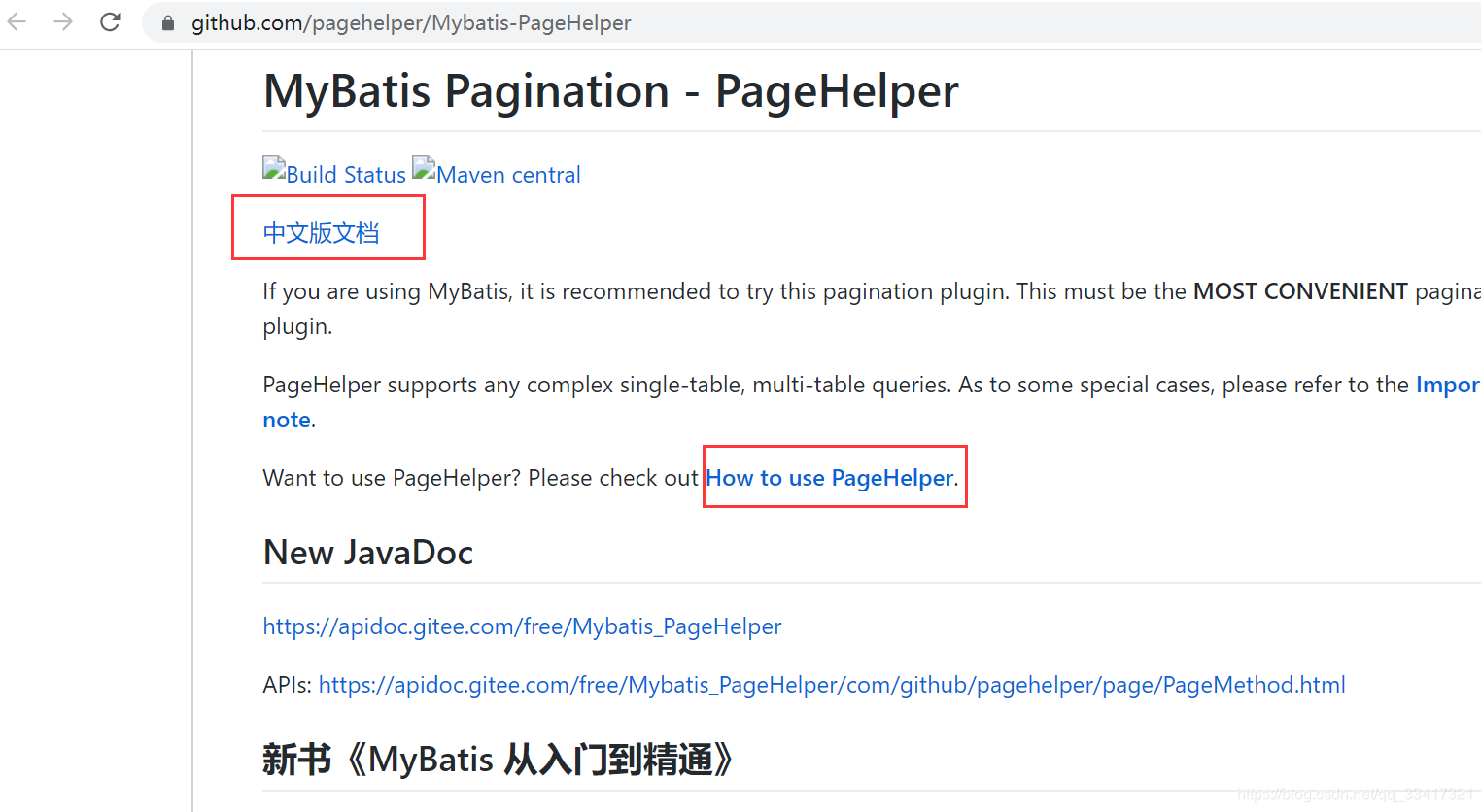
Task: Click the 'Want to use PageHelper?' sentence
Action: point(392,478)
